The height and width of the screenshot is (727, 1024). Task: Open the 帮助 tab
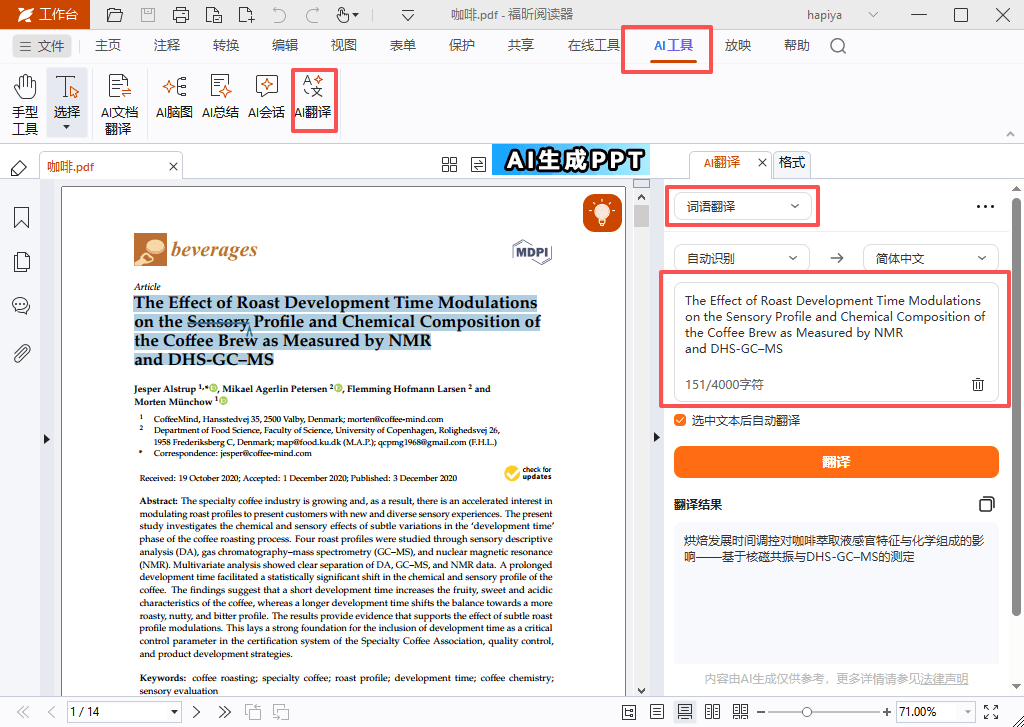click(x=797, y=45)
